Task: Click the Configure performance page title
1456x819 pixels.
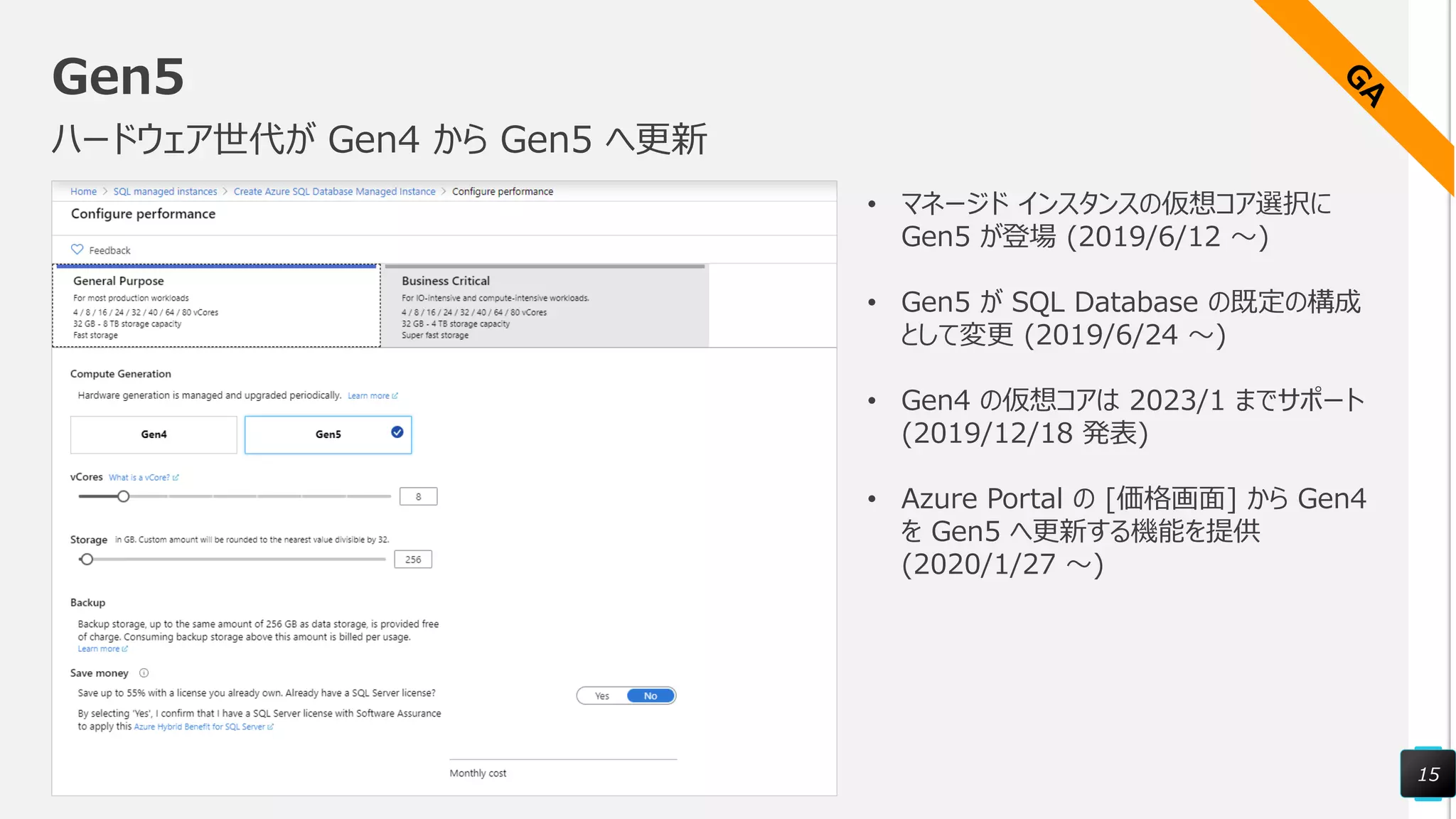Action: pos(143,214)
